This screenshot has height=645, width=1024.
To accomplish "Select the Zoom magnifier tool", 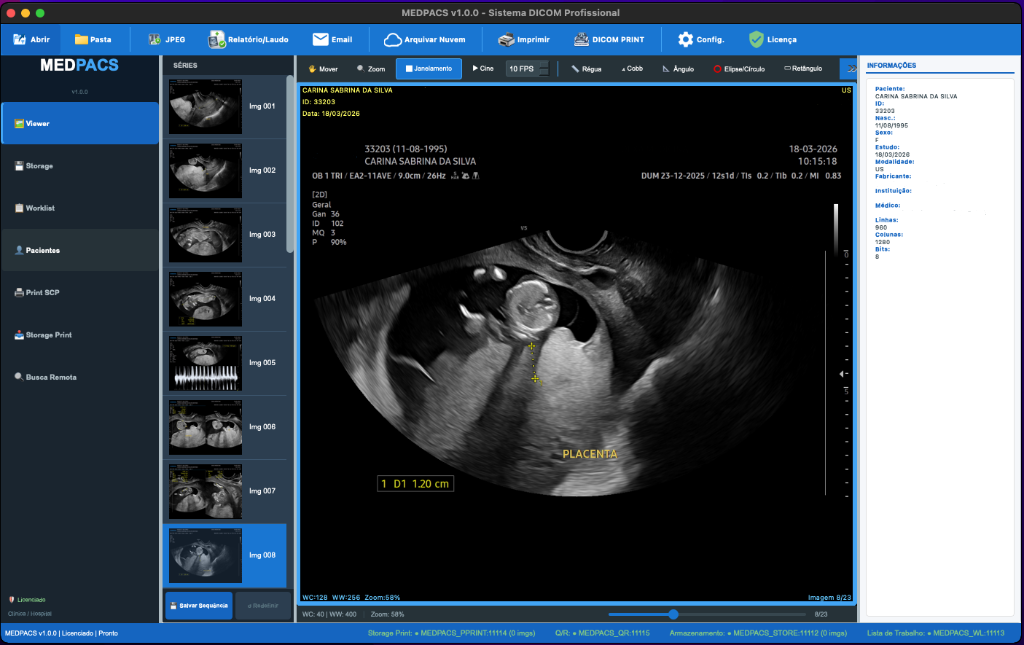I will coord(371,69).
